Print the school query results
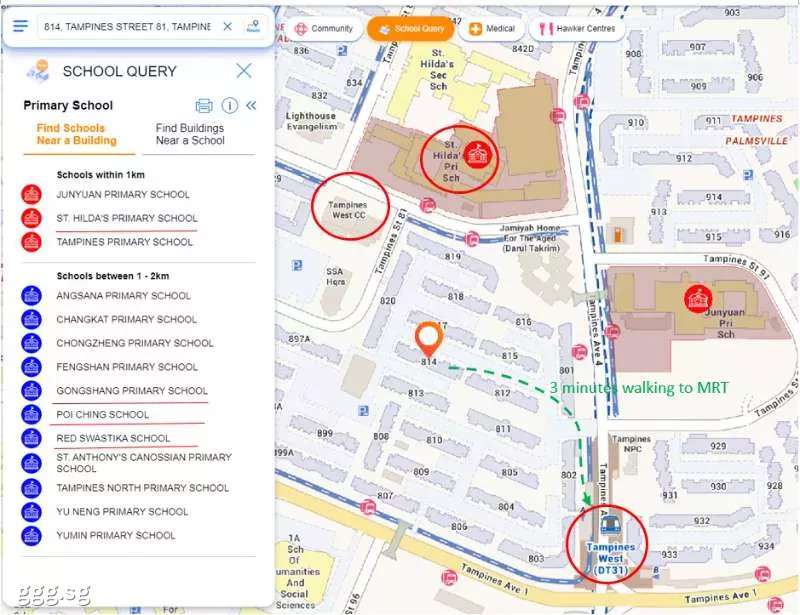Viewport: 800px width, 615px height. coord(204,106)
